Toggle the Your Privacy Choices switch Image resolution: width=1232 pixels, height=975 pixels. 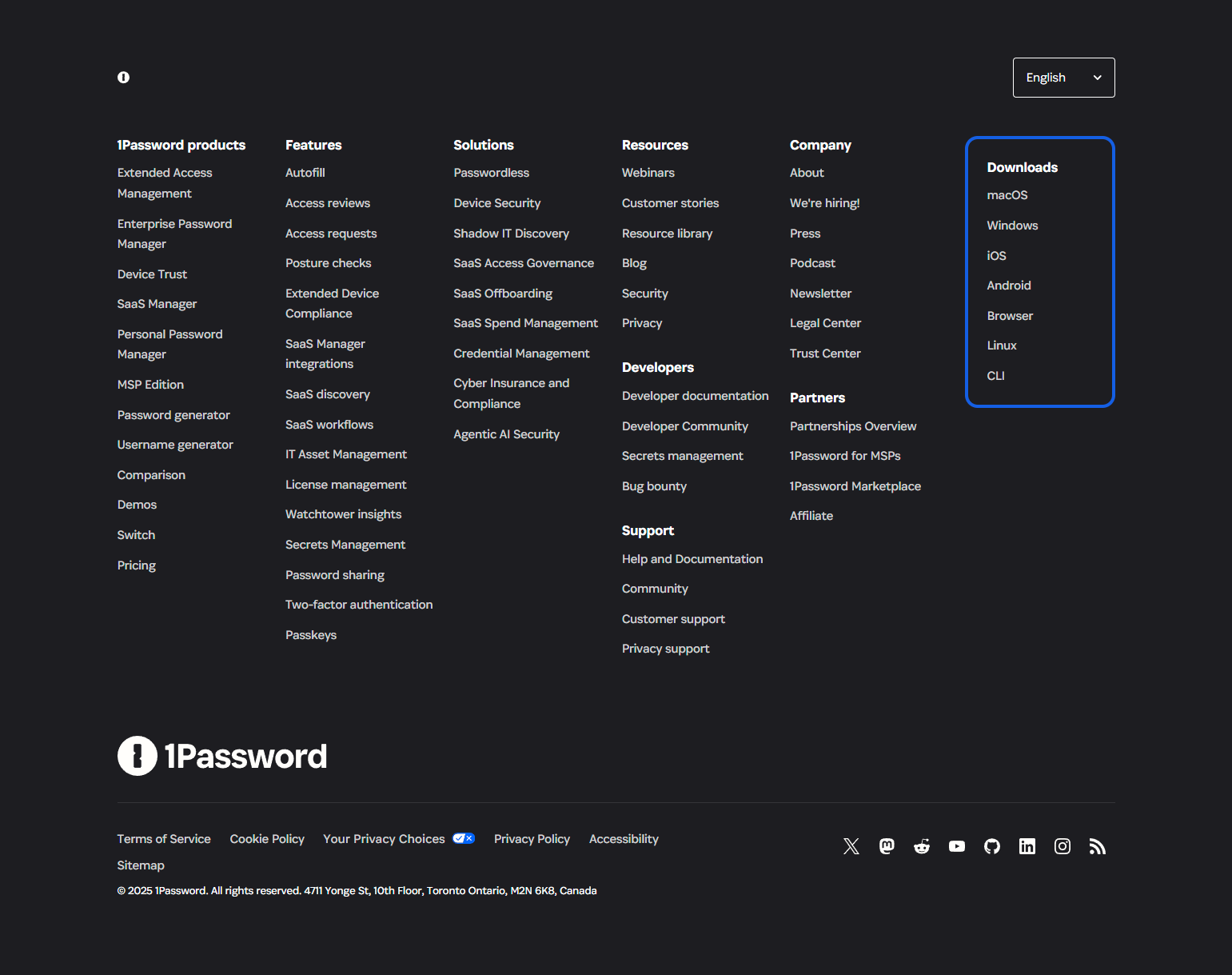(x=463, y=837)
